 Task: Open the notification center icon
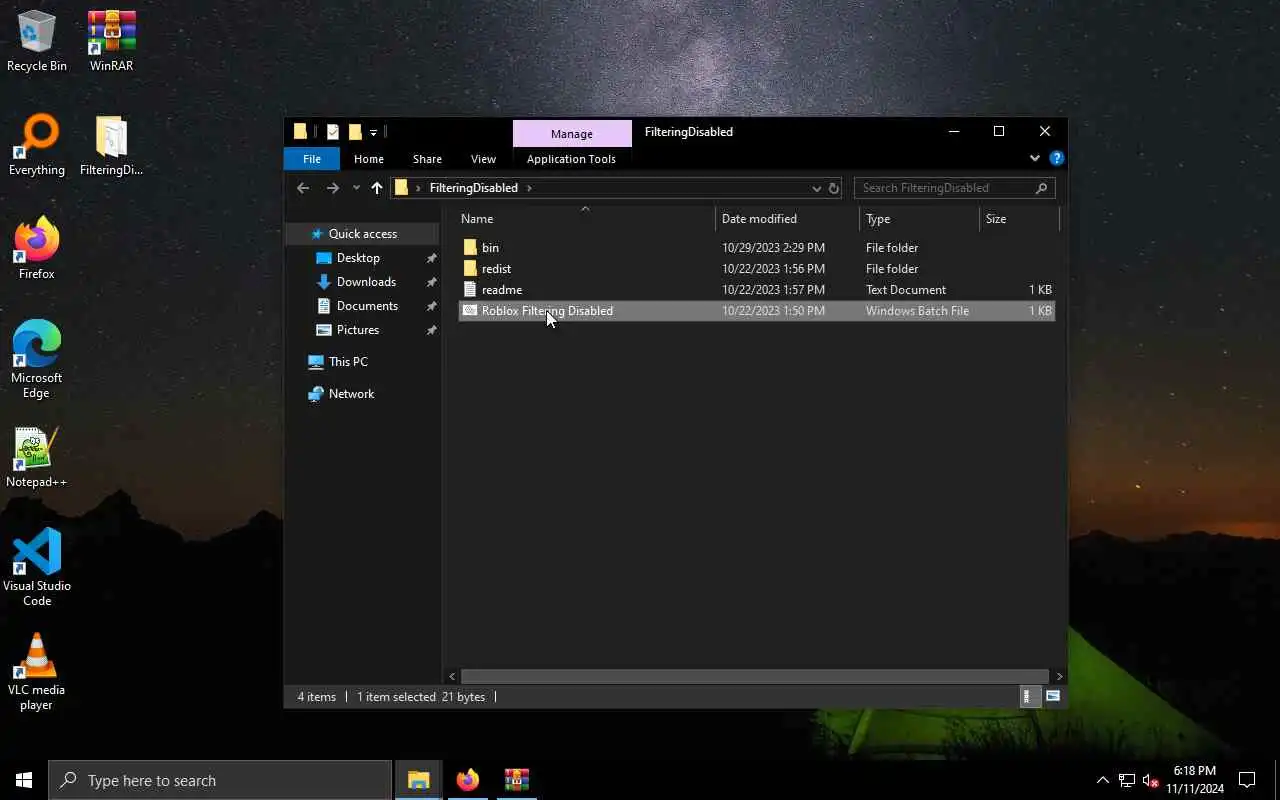point(1247,780)
